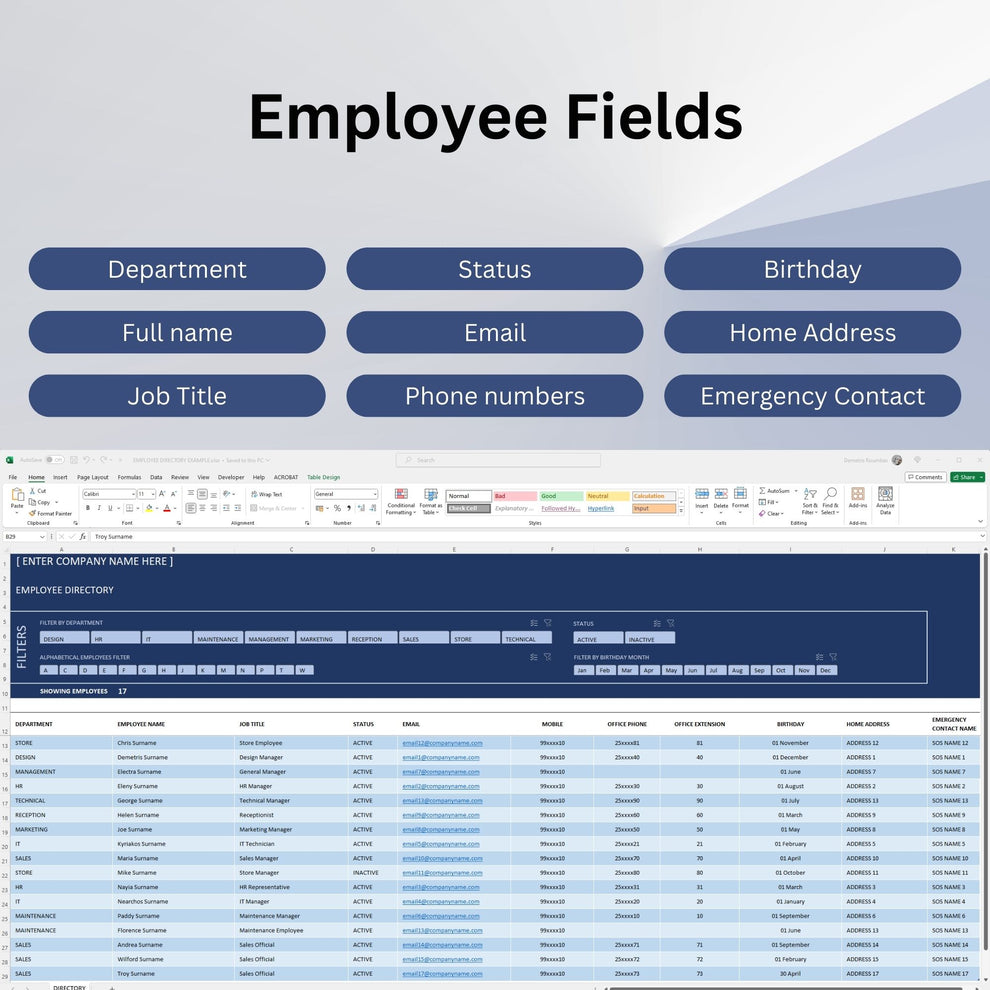This screenshot has height=990, width=990.
Task: Open the General number format dropdown
Action: click(374, 494)
